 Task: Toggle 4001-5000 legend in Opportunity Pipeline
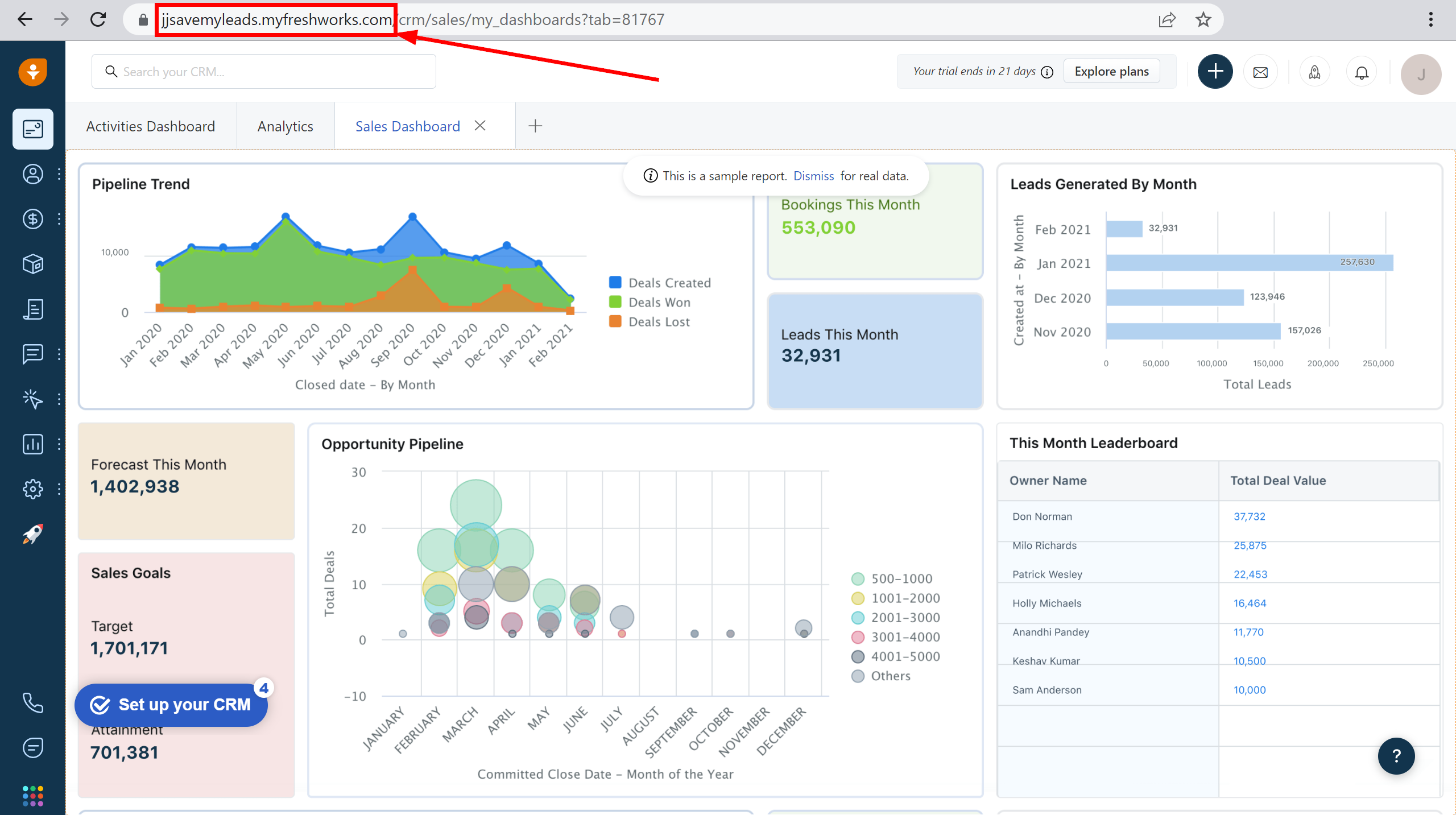click(x=858, y=657)
